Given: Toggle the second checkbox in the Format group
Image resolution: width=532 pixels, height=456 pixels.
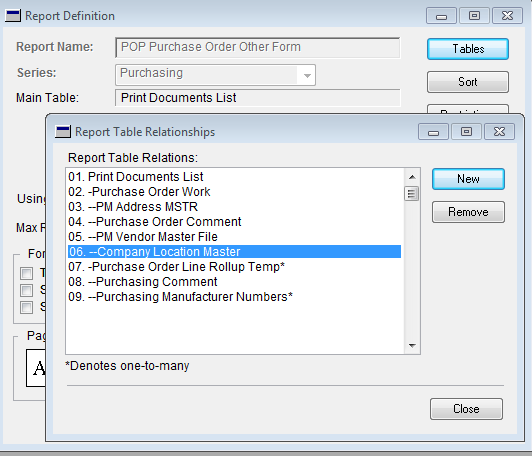Looking at the screenshot, I should pyautogui.click(x=26, y=290).
